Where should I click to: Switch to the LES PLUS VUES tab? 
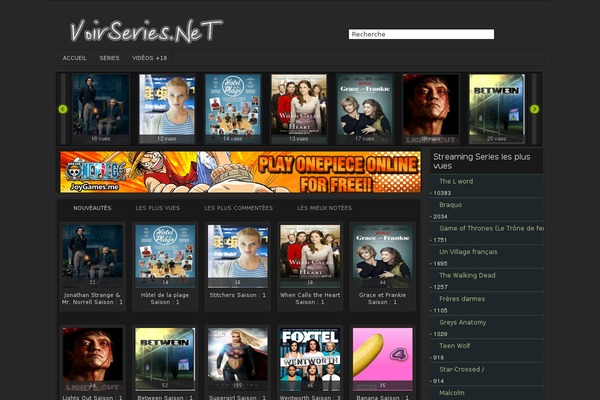(158, 208)
